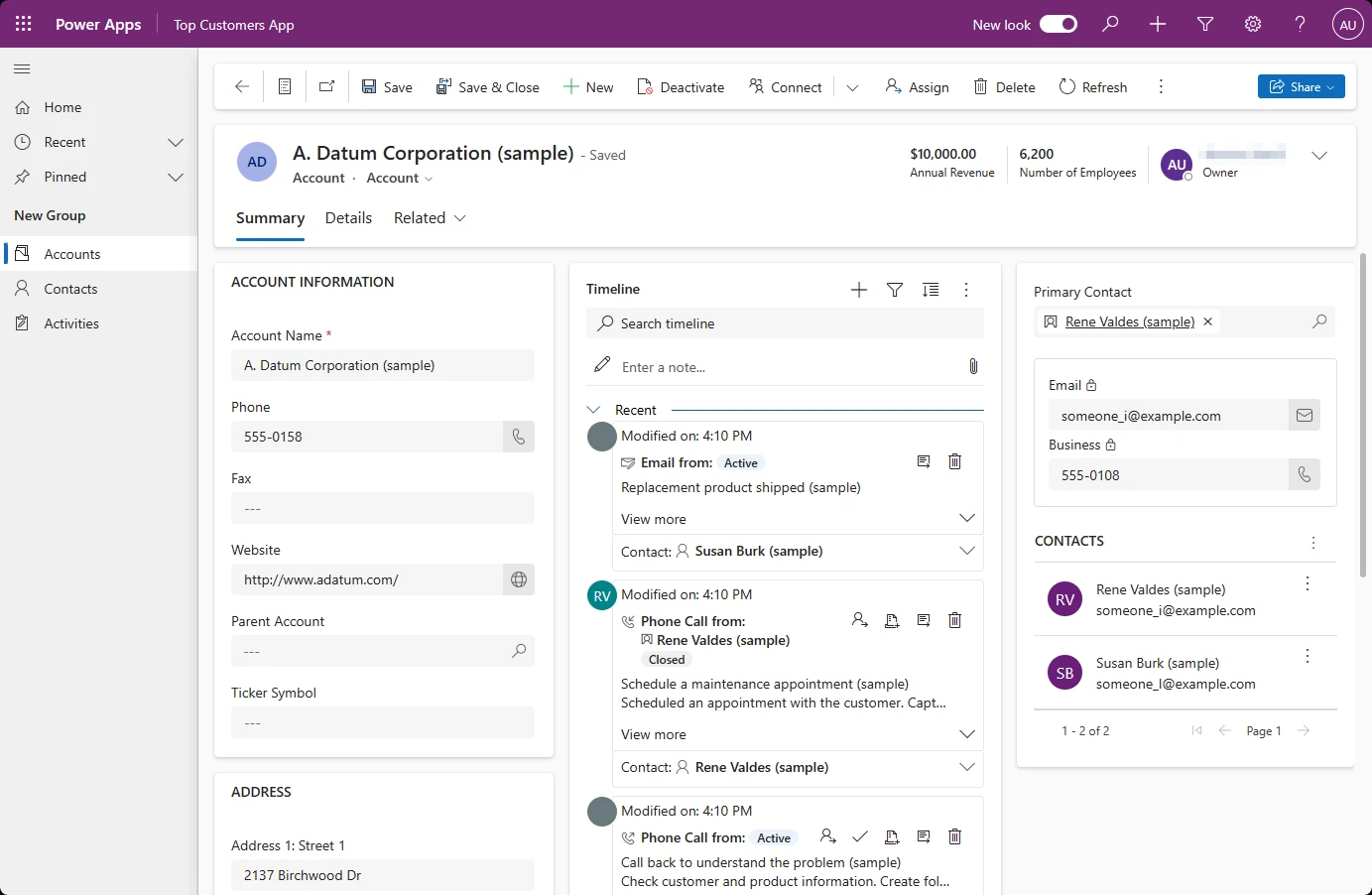Screen dimensions: 1372x895
Task: Open the Timeline filter icon
Action: tap(894, 289)
